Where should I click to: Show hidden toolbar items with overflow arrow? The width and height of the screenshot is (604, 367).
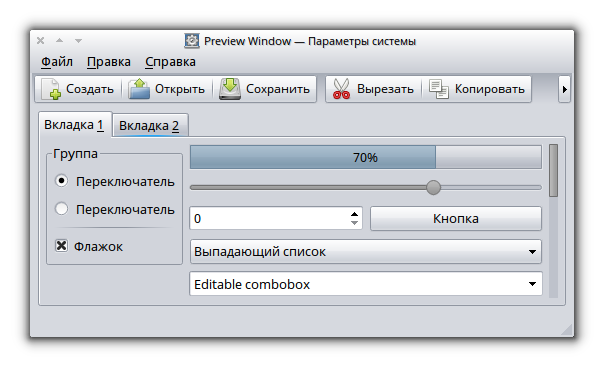pyautogui.click(x=564, y=89)
